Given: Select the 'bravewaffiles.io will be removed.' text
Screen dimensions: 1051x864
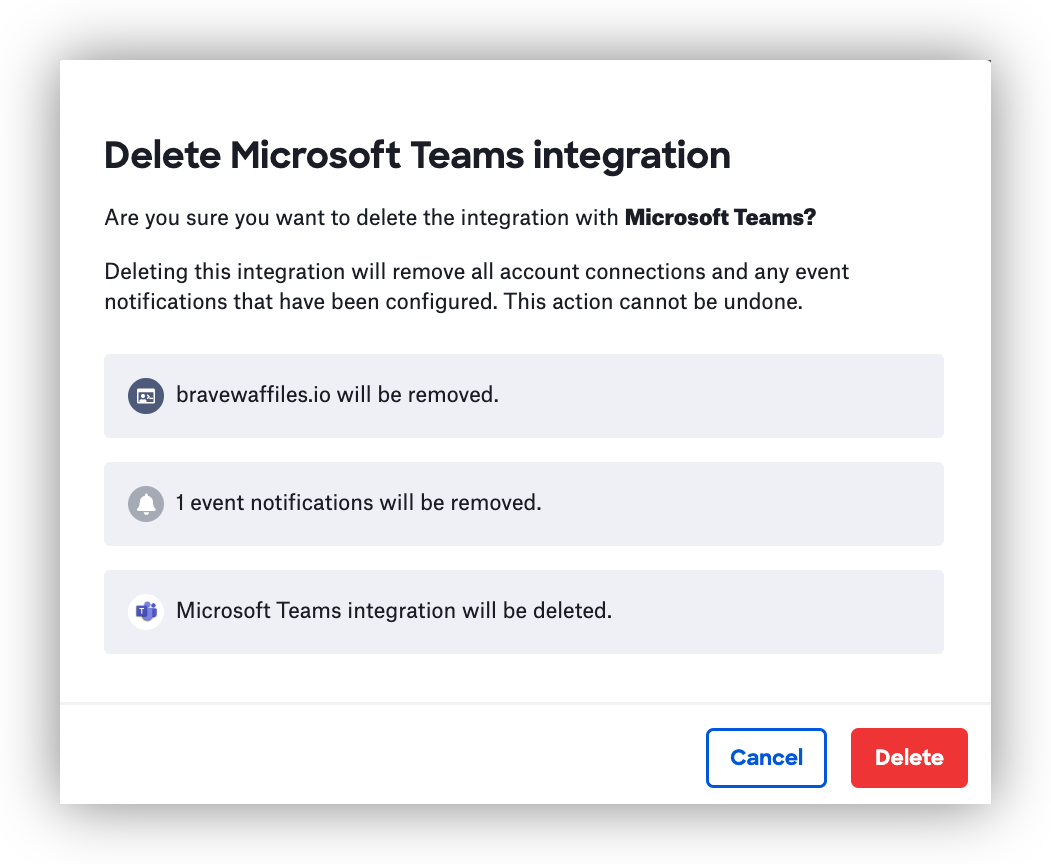Looking at the screenshot, I should [x=337, y=395].
